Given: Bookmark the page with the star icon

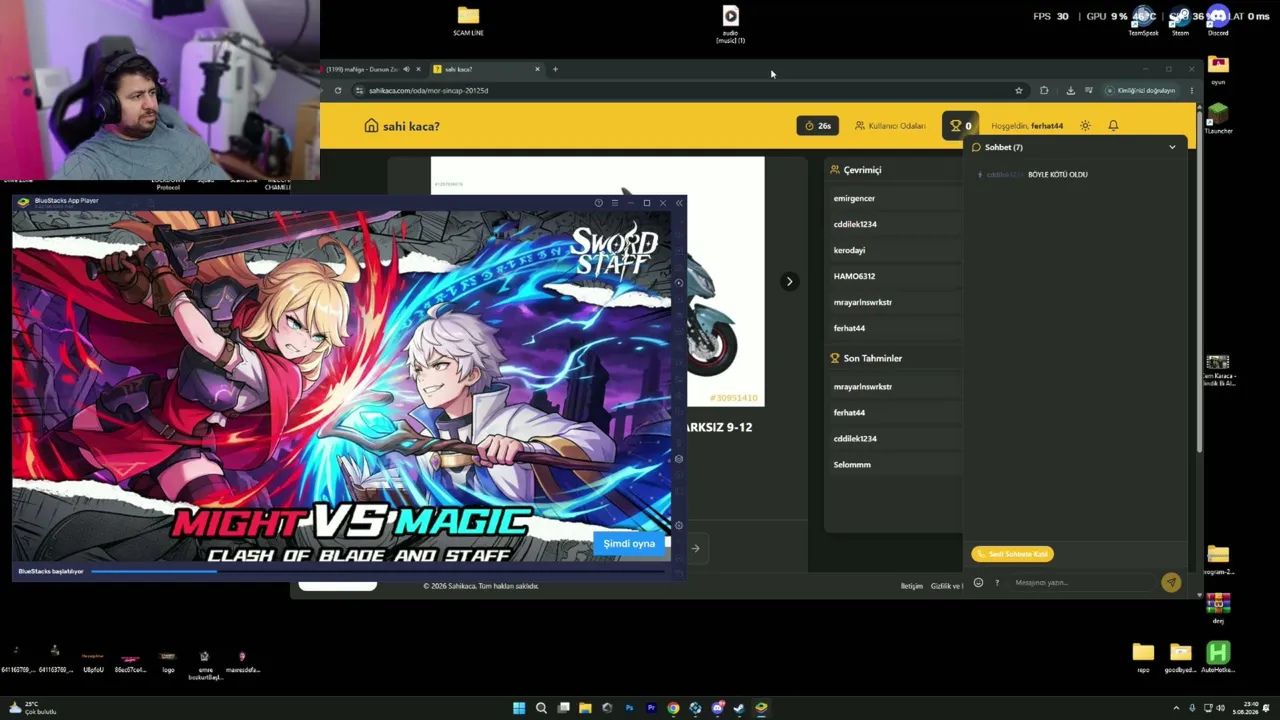Looking at the screenshot, I should (1019, 90).
